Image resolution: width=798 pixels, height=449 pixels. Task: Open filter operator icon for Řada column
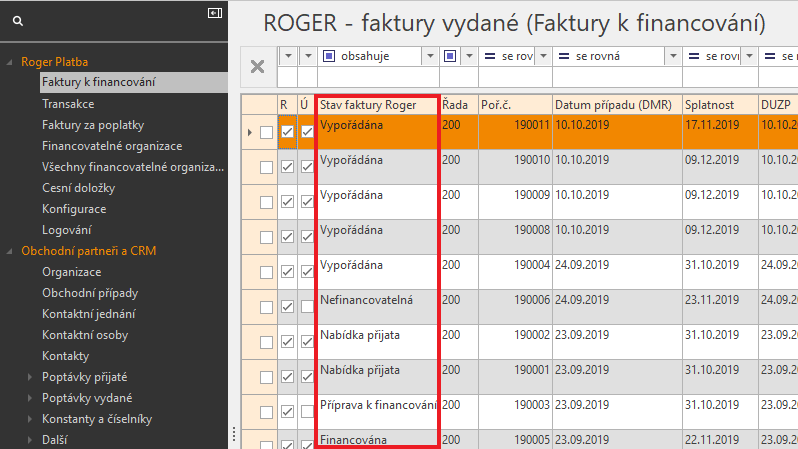pyautogui.click(x=450, y=56)
